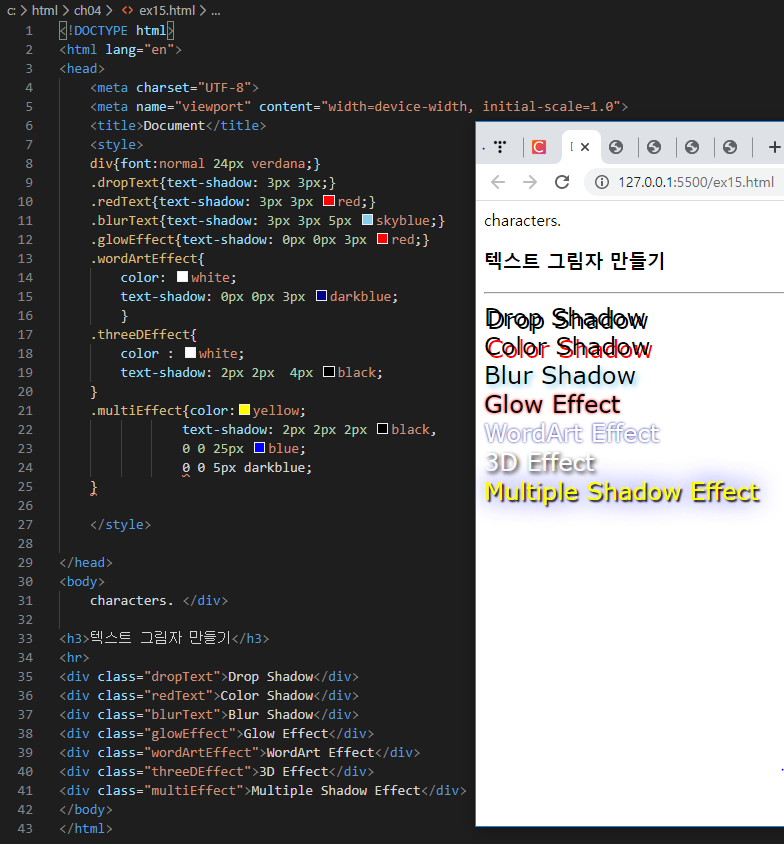Click '</style>' closing tag on line 27
Image resolution: width=784 pixels, height=844 pixels.
121,524
